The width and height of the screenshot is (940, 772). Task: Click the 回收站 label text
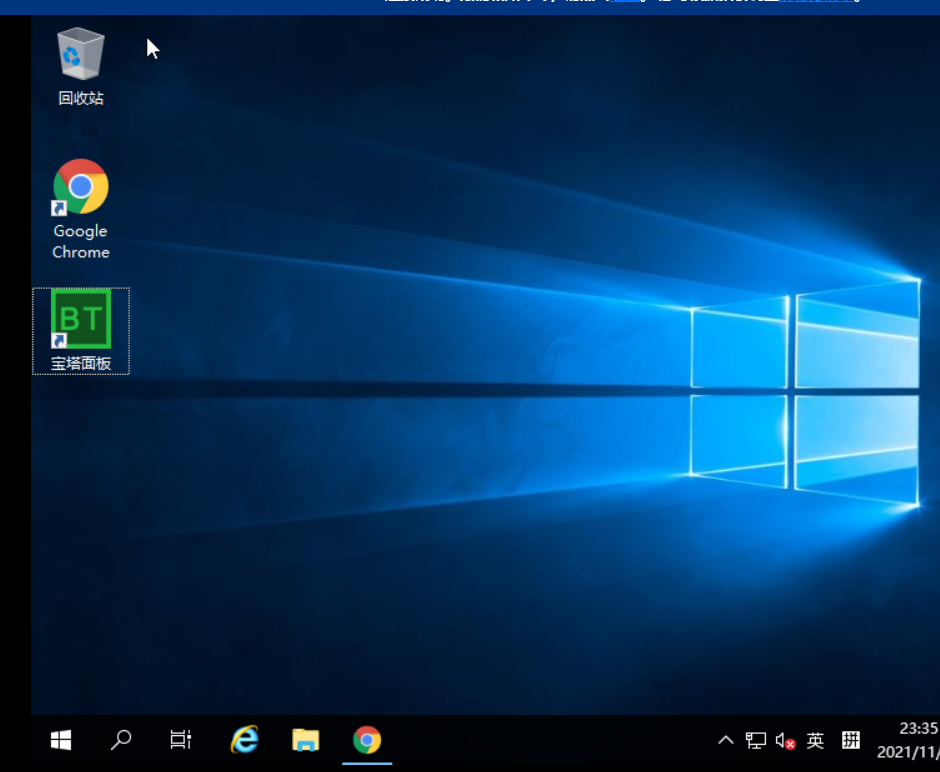click(81, 98)
